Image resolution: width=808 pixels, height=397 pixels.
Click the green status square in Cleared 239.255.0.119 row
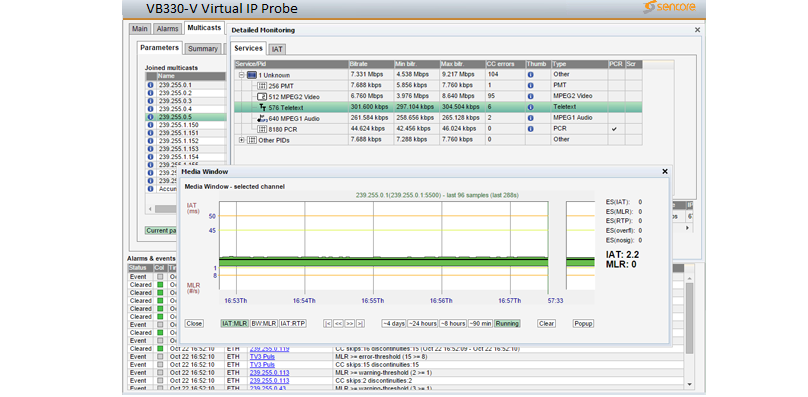(x=160, y=349)
